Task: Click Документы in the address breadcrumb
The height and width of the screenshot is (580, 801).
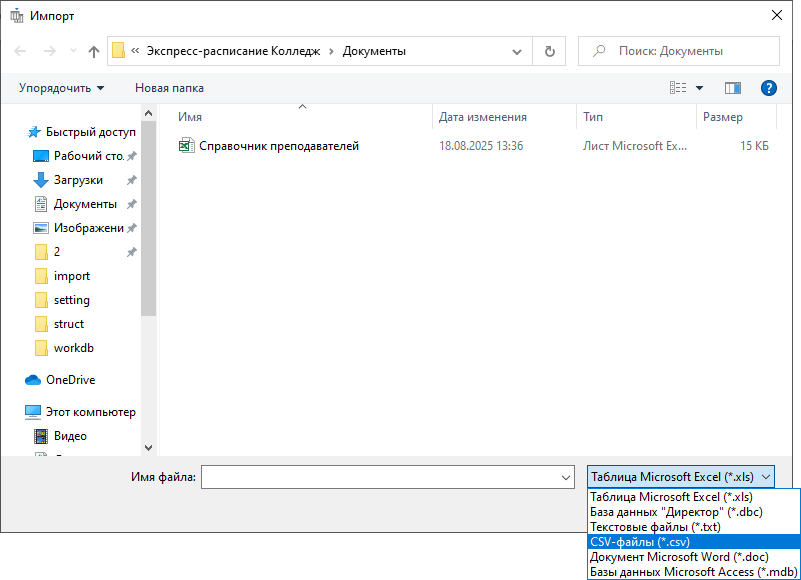Action: pos(374,51)
